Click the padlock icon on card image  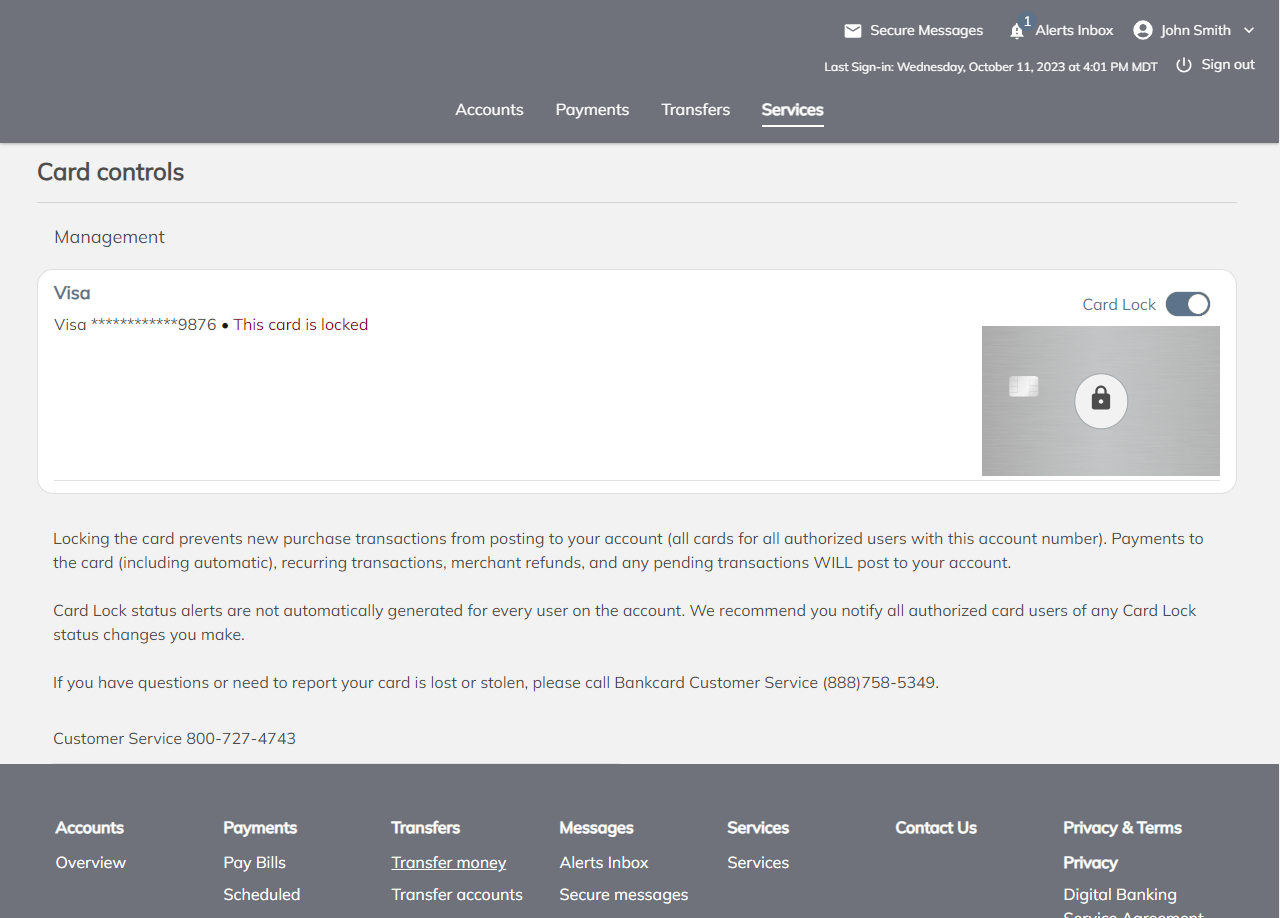pos(1101,401)
